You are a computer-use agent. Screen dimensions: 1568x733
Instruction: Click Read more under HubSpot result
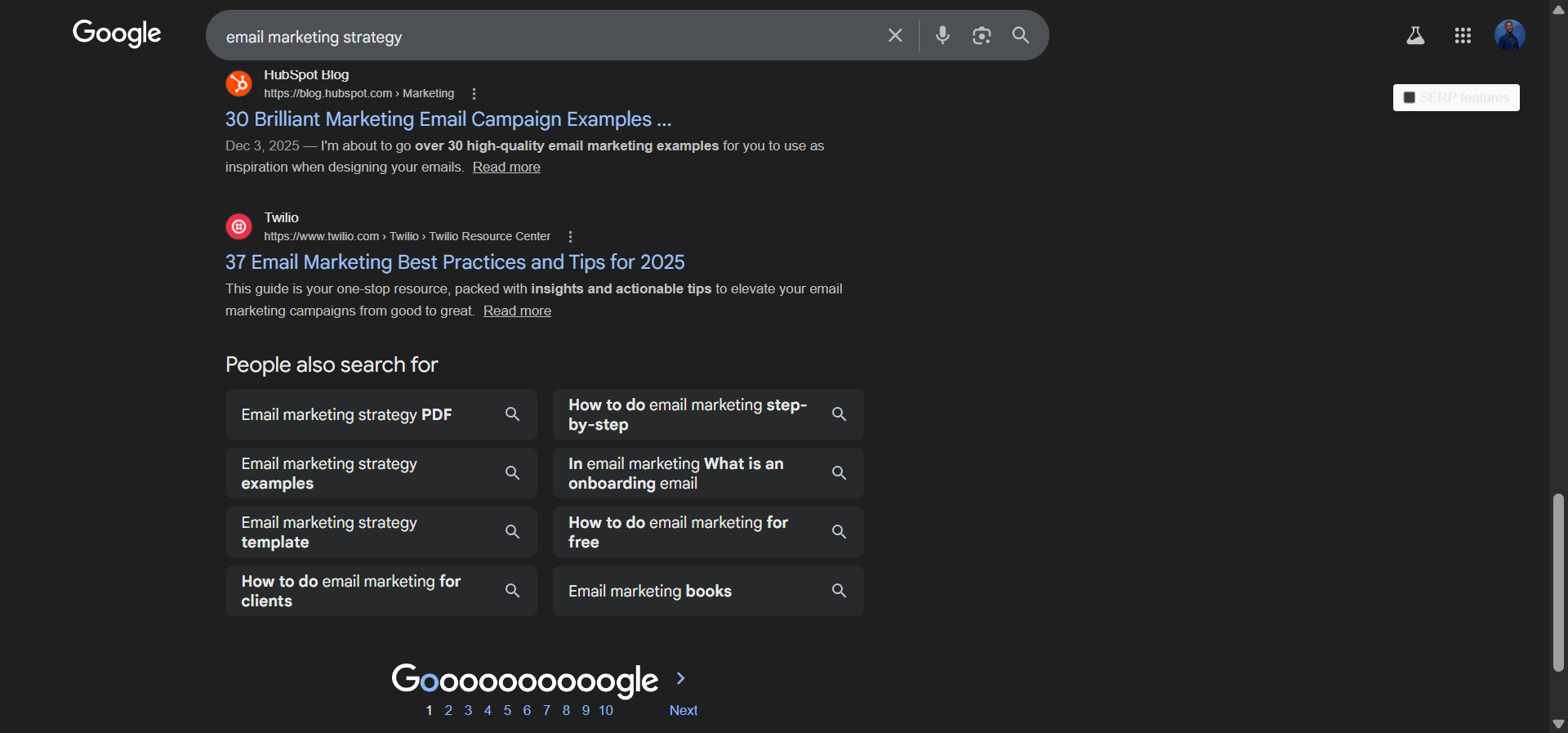coord(506,167)
